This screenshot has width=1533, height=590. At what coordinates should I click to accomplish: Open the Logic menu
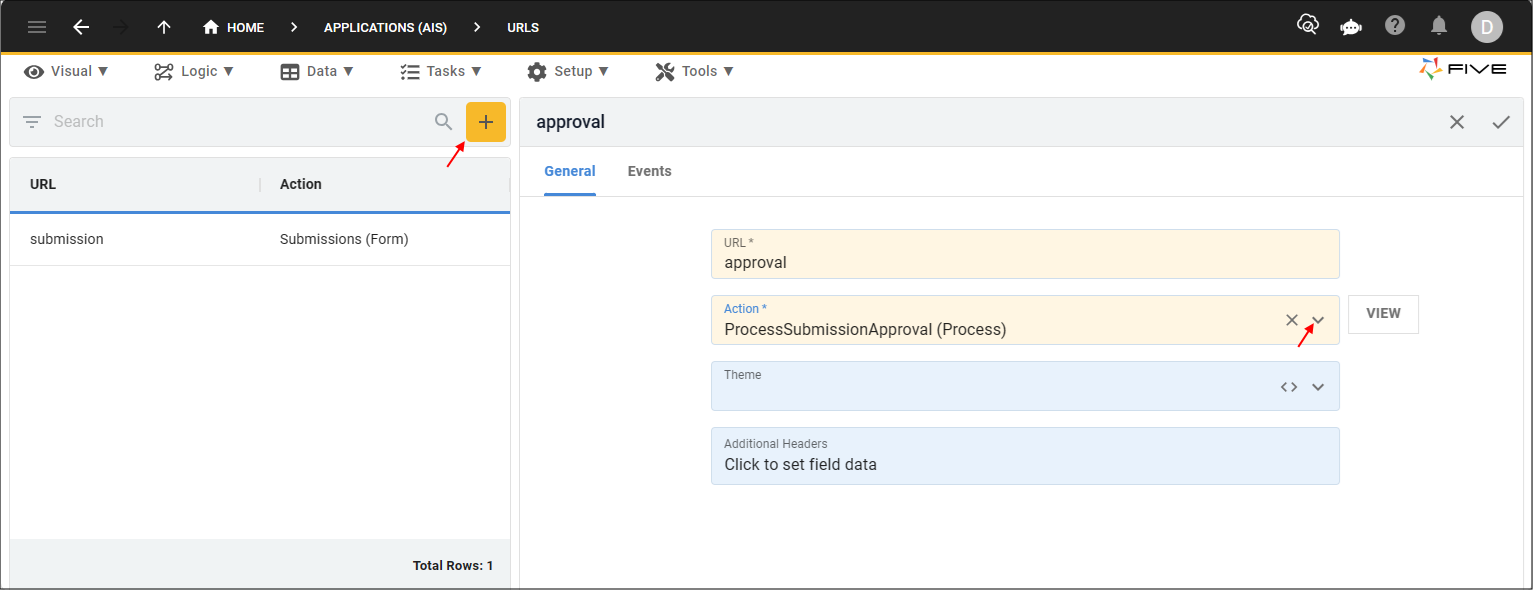pos(194,71)
